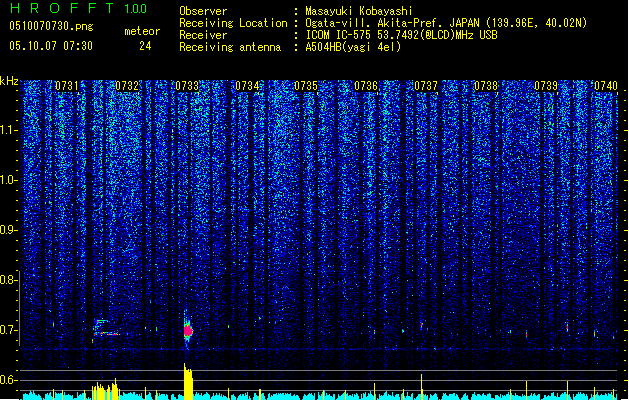This screenshot has width=629, height=400.
Task: Click the 0.7 kHz axis label
Action: 9,330
